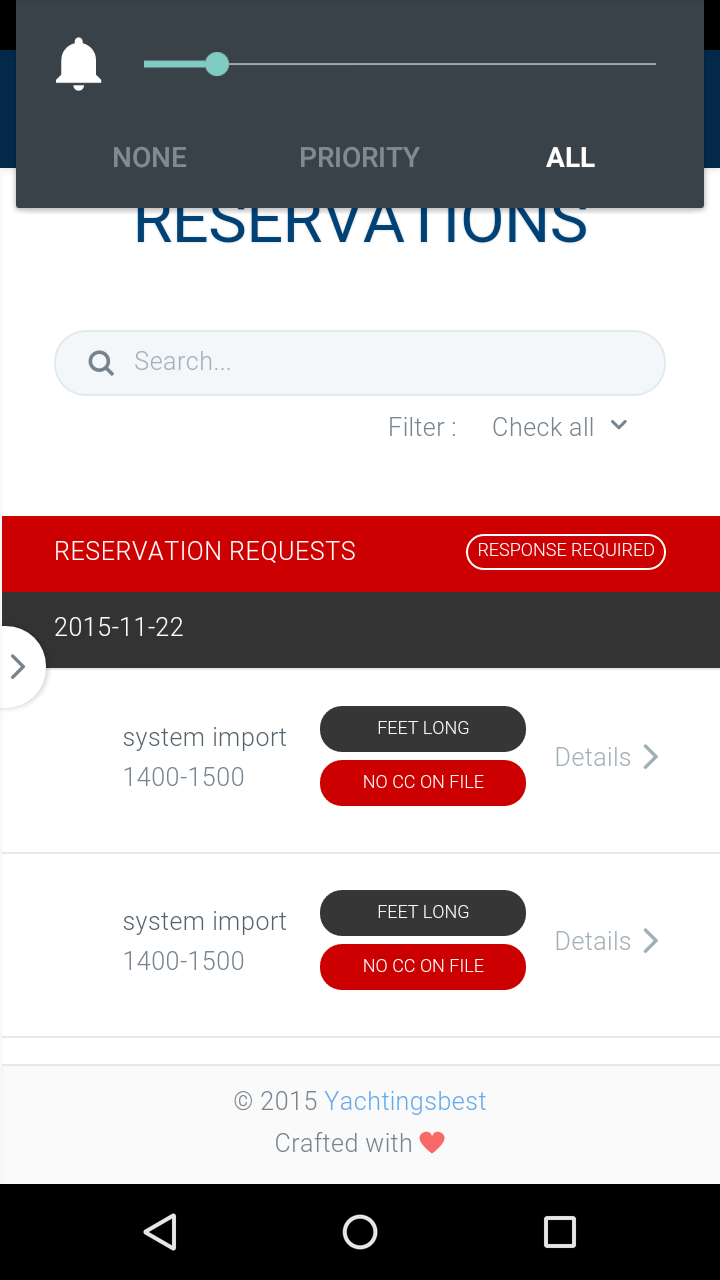Tap chevron beside first Details link
Viewport: 720px width, 1280px height.
coord(651,757)
